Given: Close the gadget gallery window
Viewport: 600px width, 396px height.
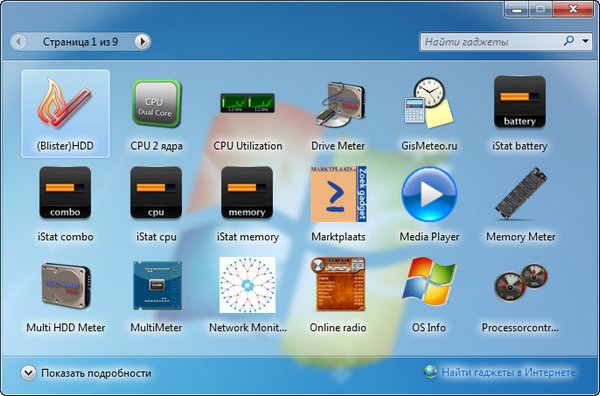Looking at the screenshot, I should [x=573, y=9].
